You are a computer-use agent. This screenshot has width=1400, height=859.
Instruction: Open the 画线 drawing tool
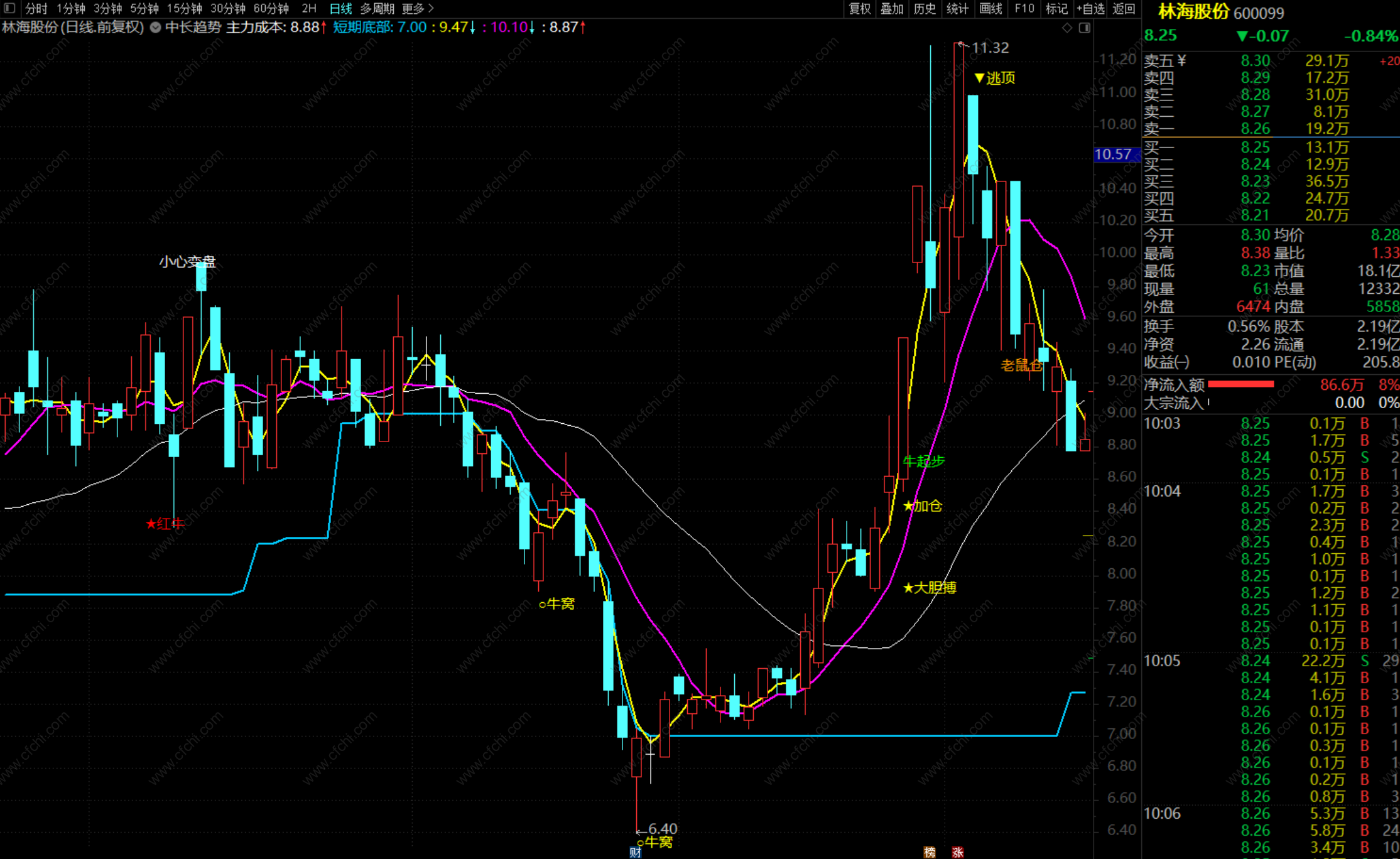click(990, 8)
